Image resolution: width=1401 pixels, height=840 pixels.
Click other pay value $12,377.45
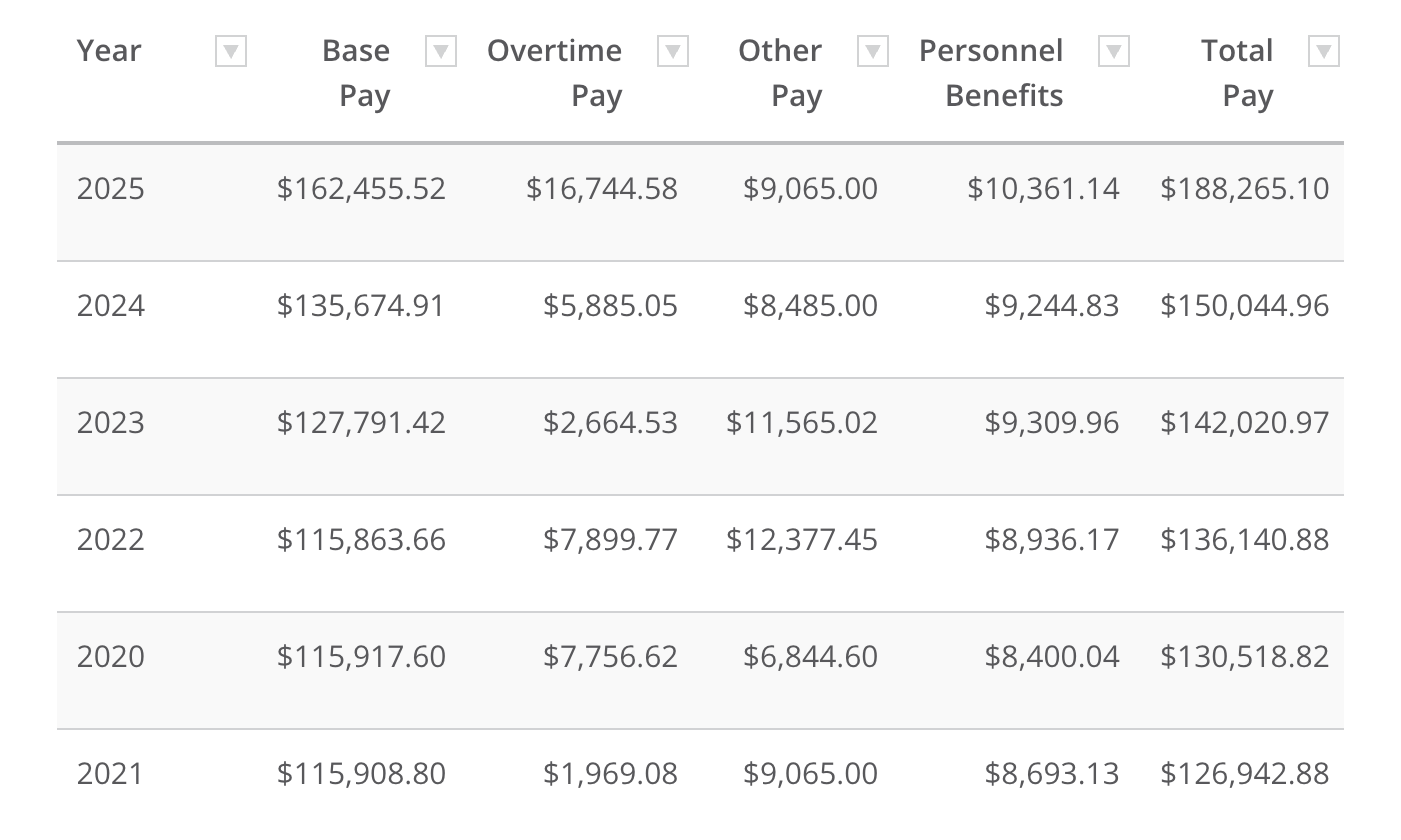coord(802,540)
